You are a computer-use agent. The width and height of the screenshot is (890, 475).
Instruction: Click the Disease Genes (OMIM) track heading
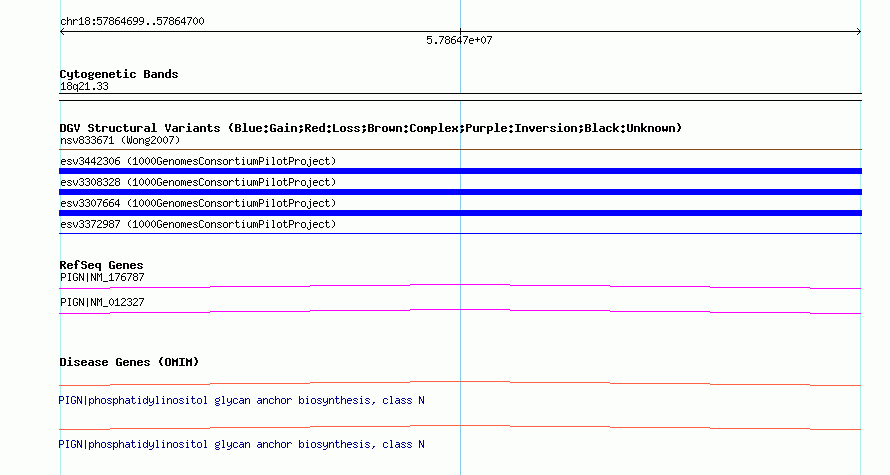129,362
